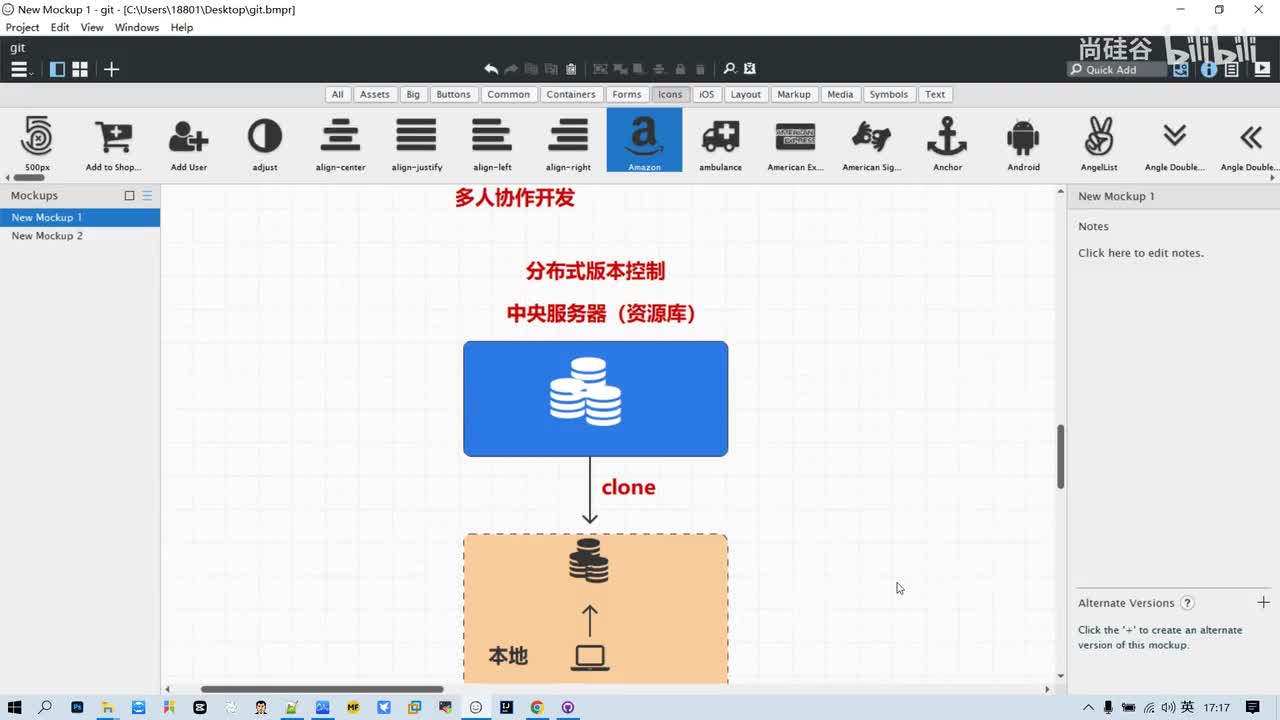Select the Symbols library category
The width and height of the screenshot is (1280, 720).
click(x=889, y=94)
